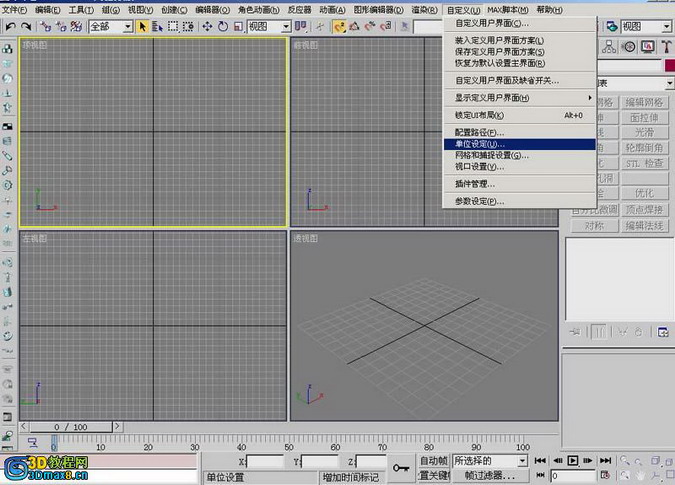Select the arrow Select Object tool
The image size is (675, 485).
tap(142, 27)
